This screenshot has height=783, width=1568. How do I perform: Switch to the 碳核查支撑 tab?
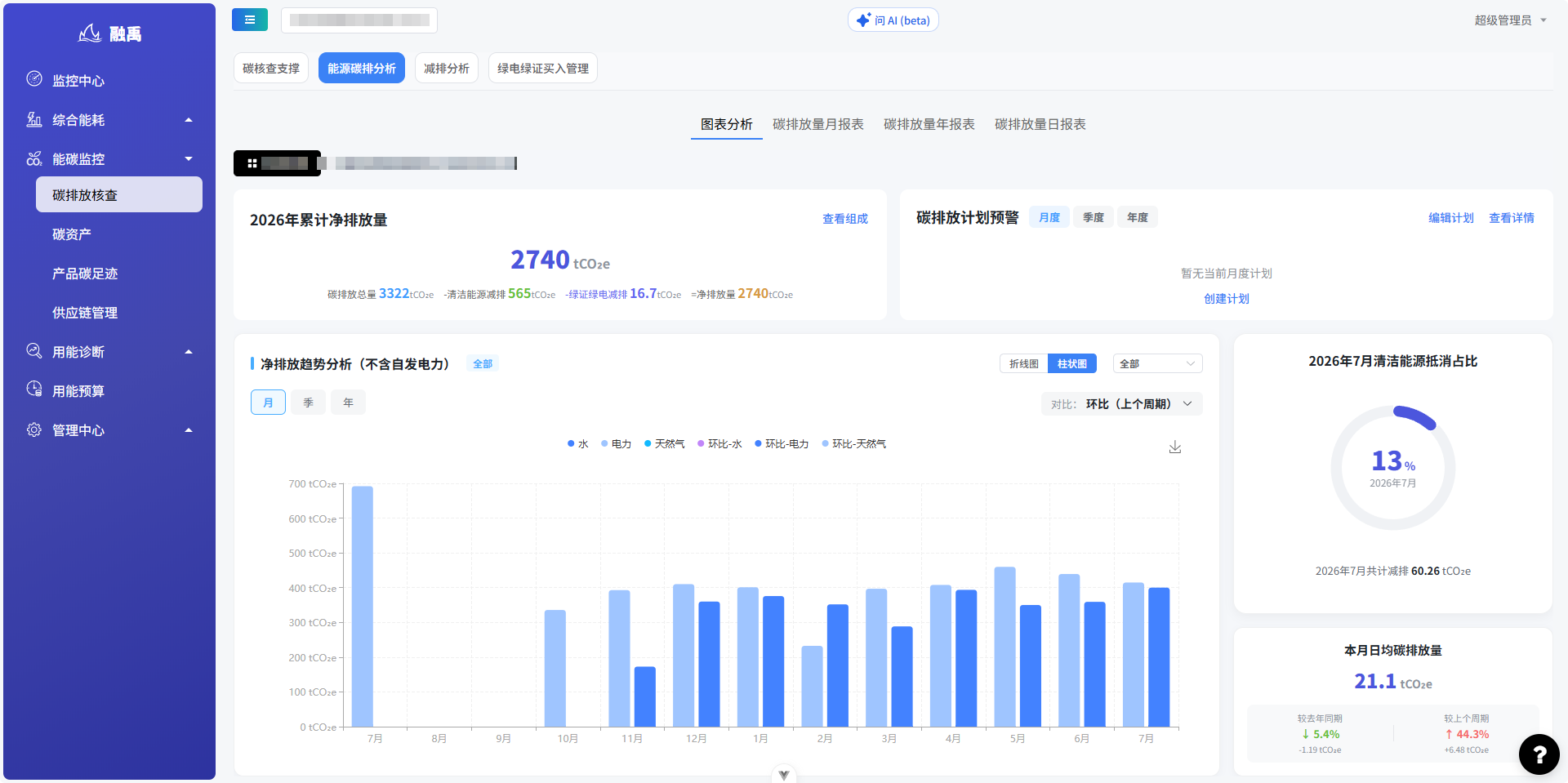[271, 69]
